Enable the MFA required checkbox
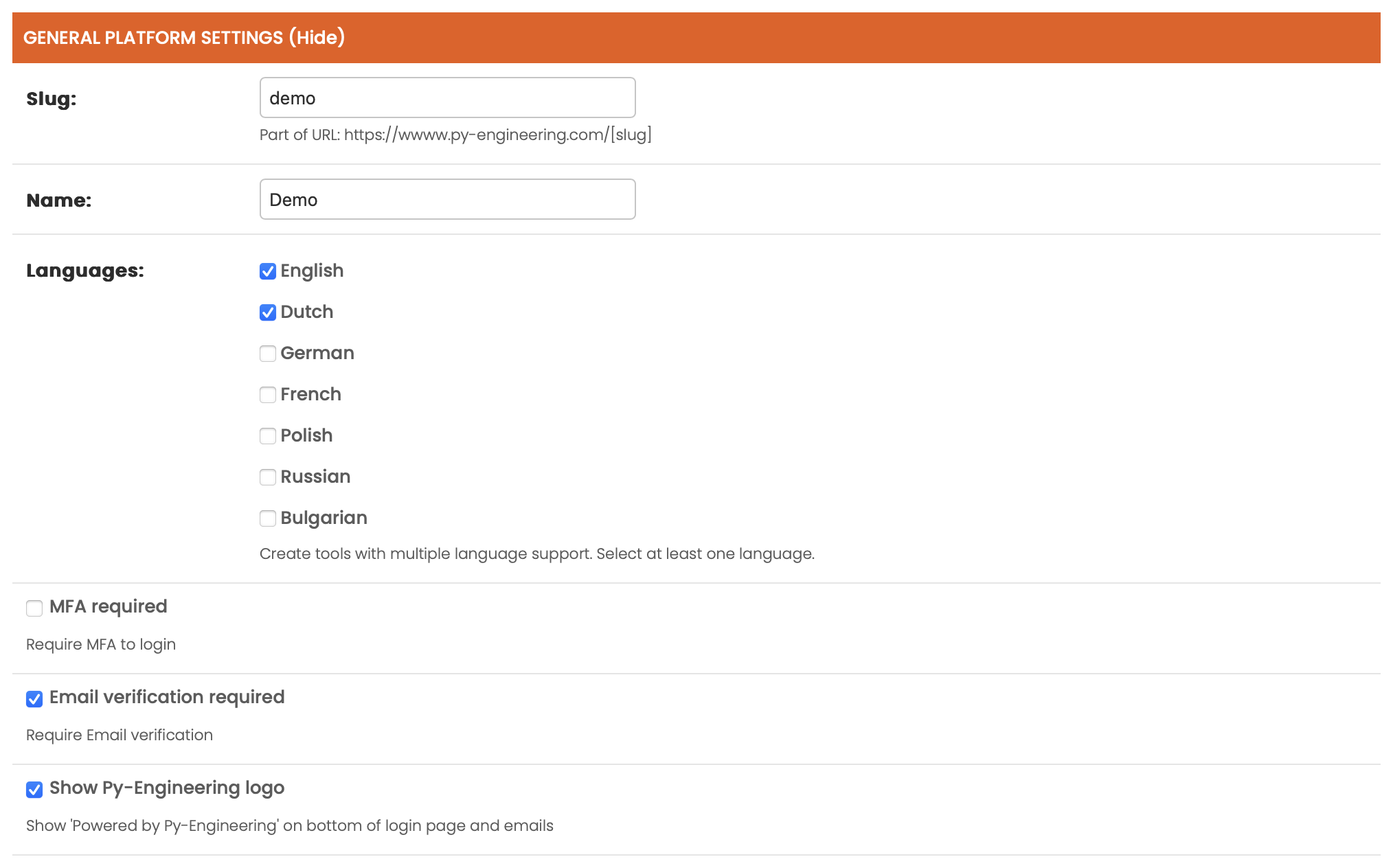The height and width of the screenshot is (868, 1393). (34, 608)
